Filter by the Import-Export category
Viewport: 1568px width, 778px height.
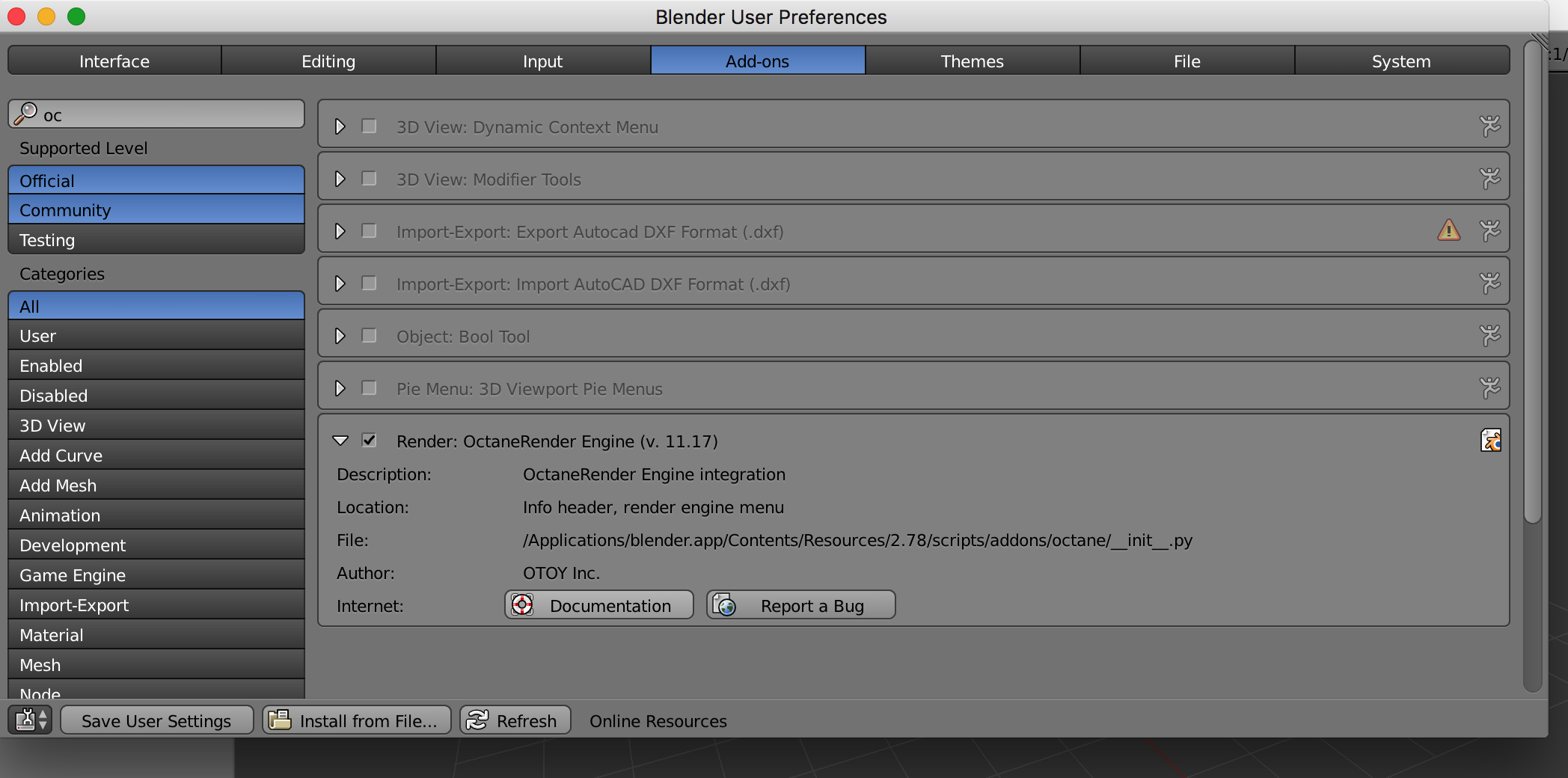point(156,605)
